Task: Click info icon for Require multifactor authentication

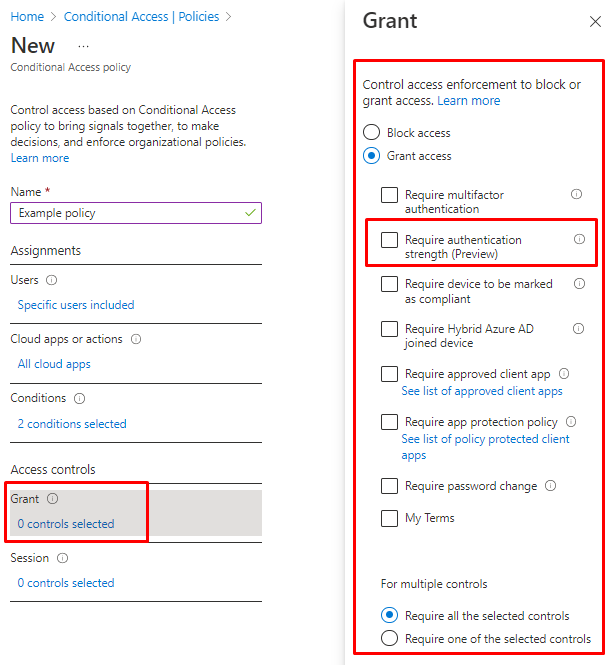Action: pyautogui.click(x=576, y=195)
